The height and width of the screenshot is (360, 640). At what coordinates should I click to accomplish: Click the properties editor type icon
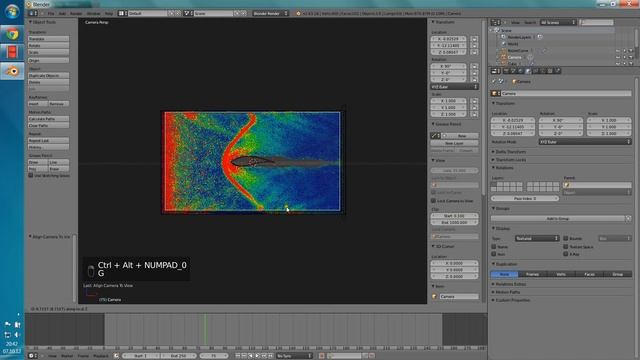pyautogui.click(x=496, y=71)
